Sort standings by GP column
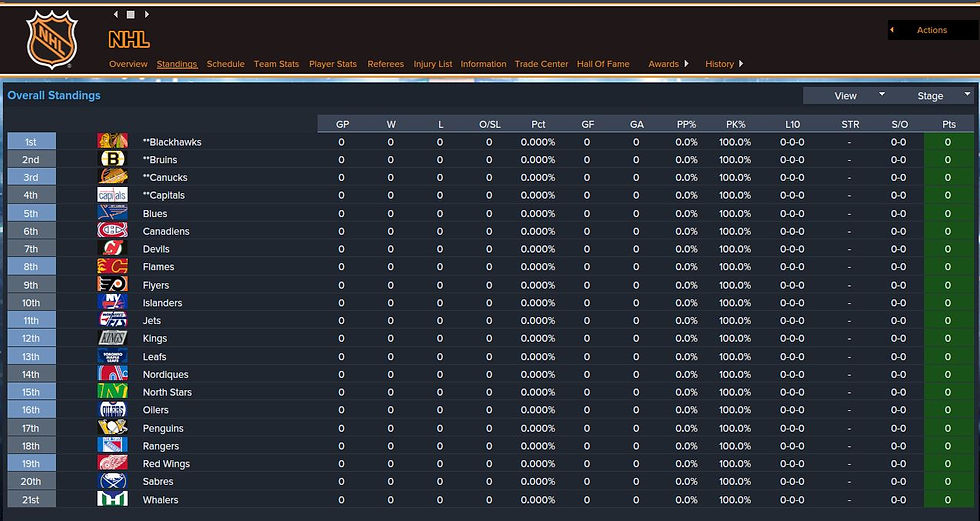Screen dimensions: 980x521 342,124
